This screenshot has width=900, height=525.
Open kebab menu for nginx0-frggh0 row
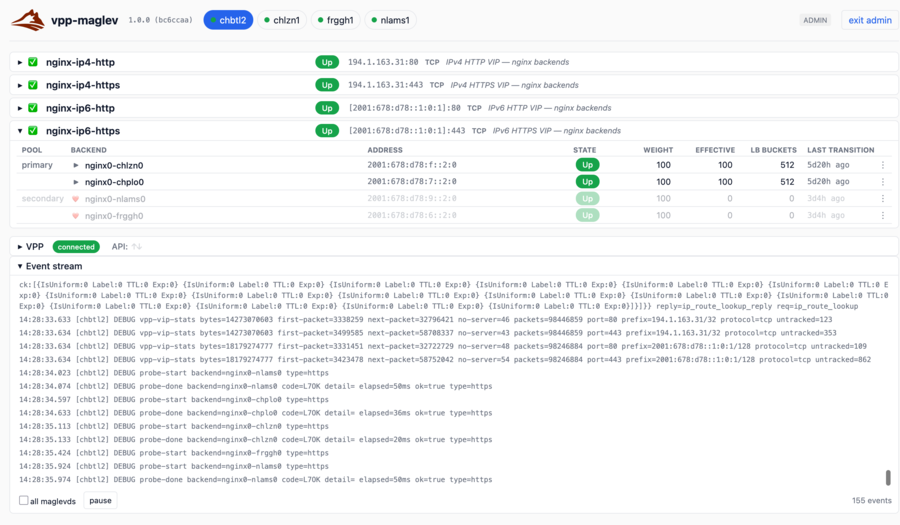(x=883, y=216)
